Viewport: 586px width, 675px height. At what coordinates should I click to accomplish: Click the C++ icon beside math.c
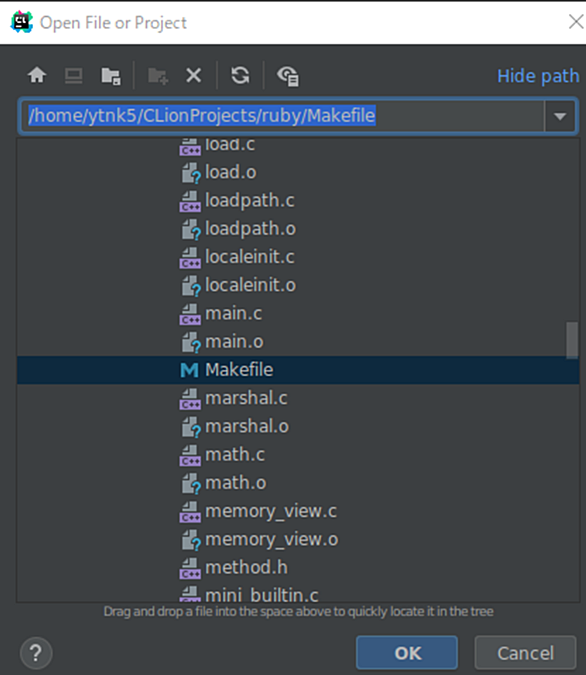tap(190, 455)
